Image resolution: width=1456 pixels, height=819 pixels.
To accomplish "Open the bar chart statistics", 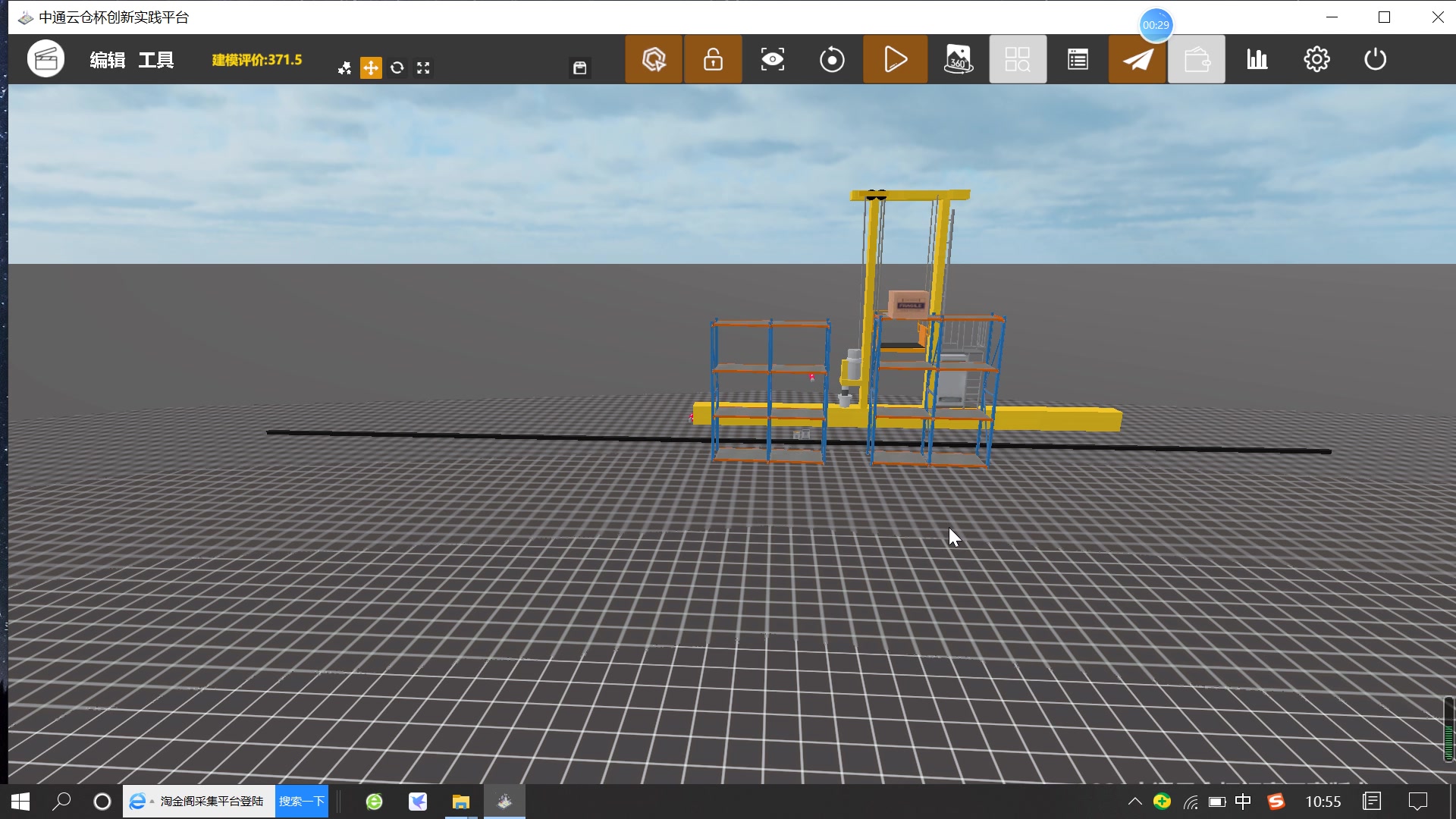I will coord(1257,59).
